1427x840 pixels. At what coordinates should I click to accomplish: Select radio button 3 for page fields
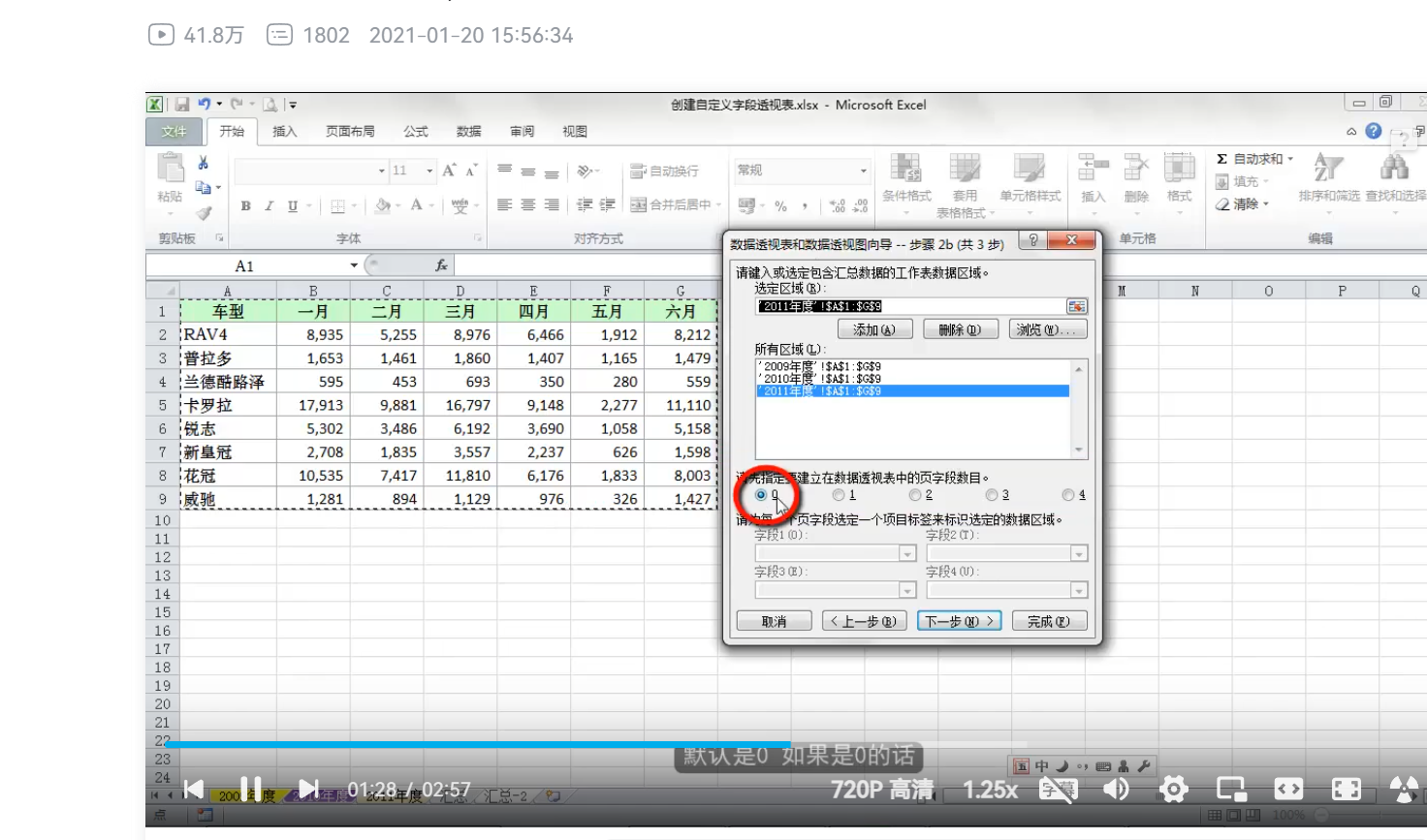(992, 495)
